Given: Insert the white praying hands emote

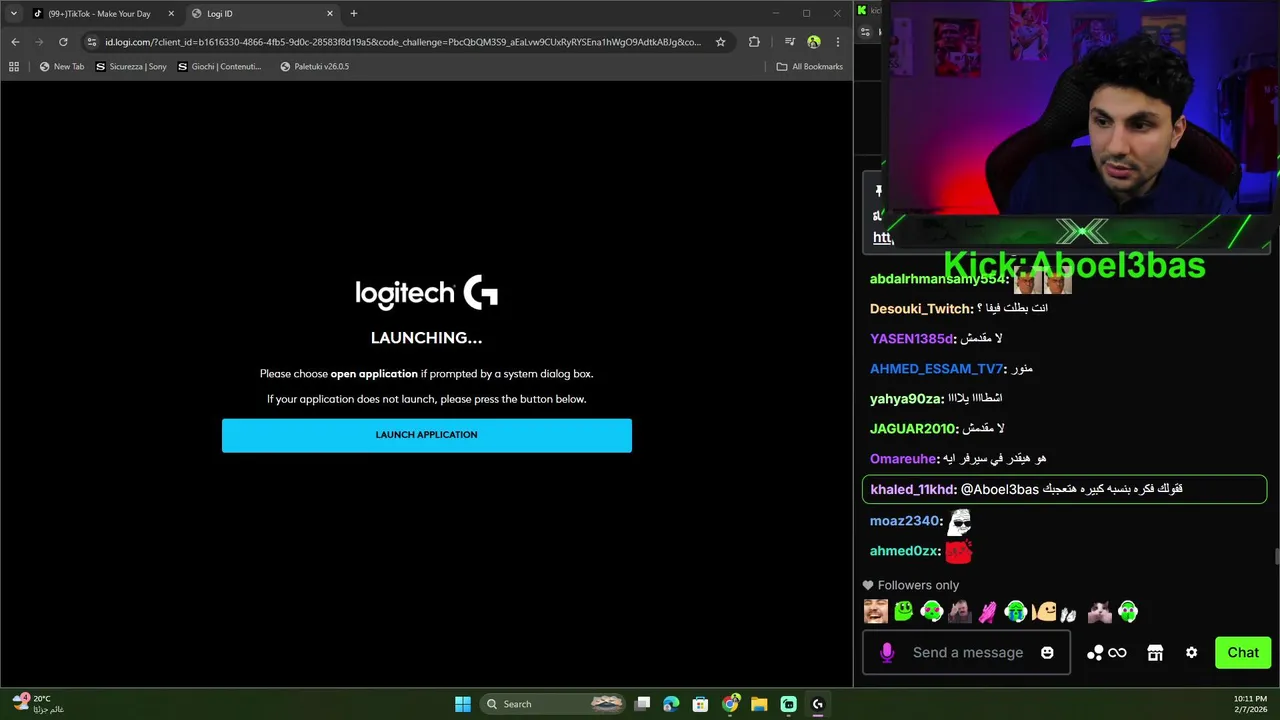Looking at the screenshot, I should click(x=1068, y=614).
